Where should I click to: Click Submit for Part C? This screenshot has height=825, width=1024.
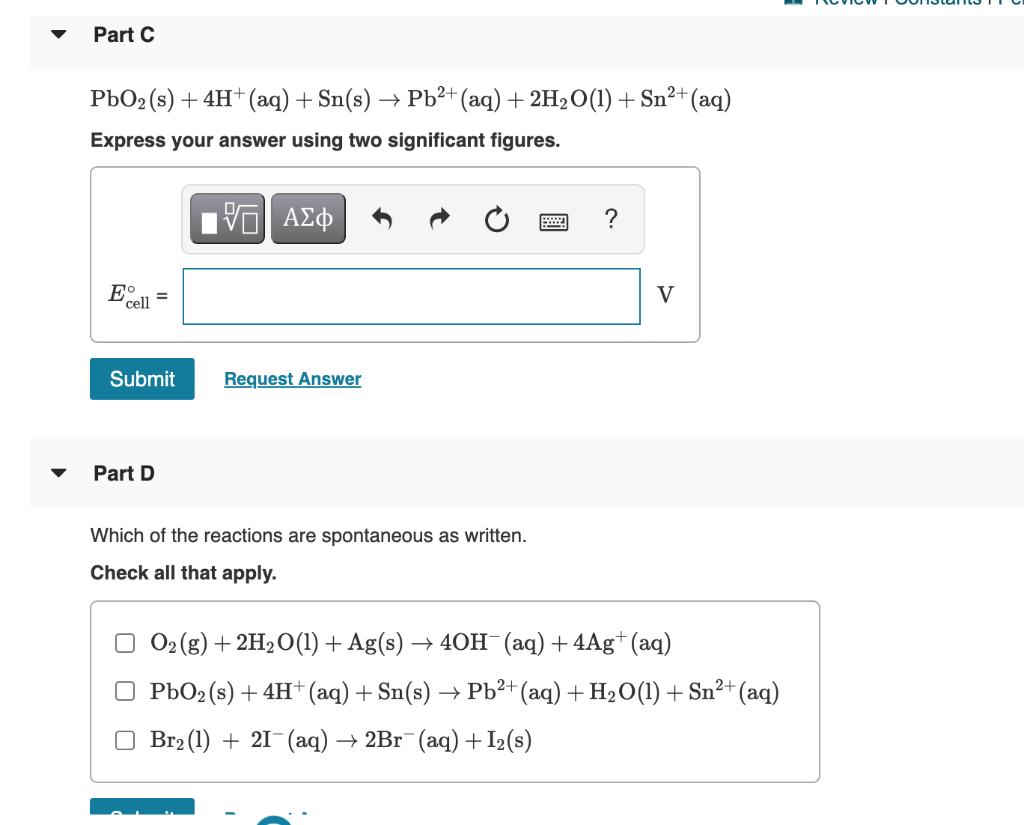tap(142, 379)
